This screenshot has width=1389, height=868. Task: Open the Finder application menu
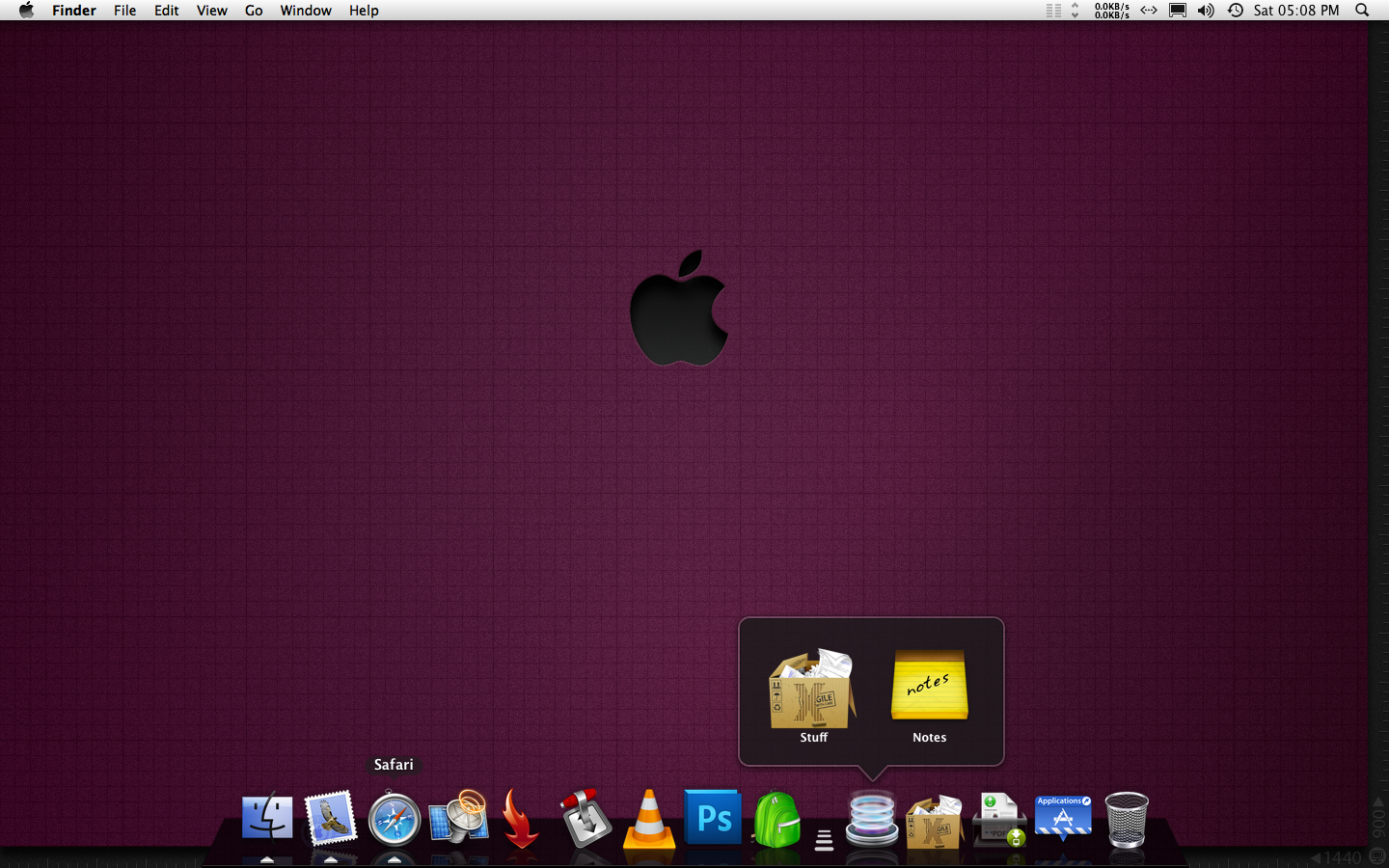[x=74, y=11]
